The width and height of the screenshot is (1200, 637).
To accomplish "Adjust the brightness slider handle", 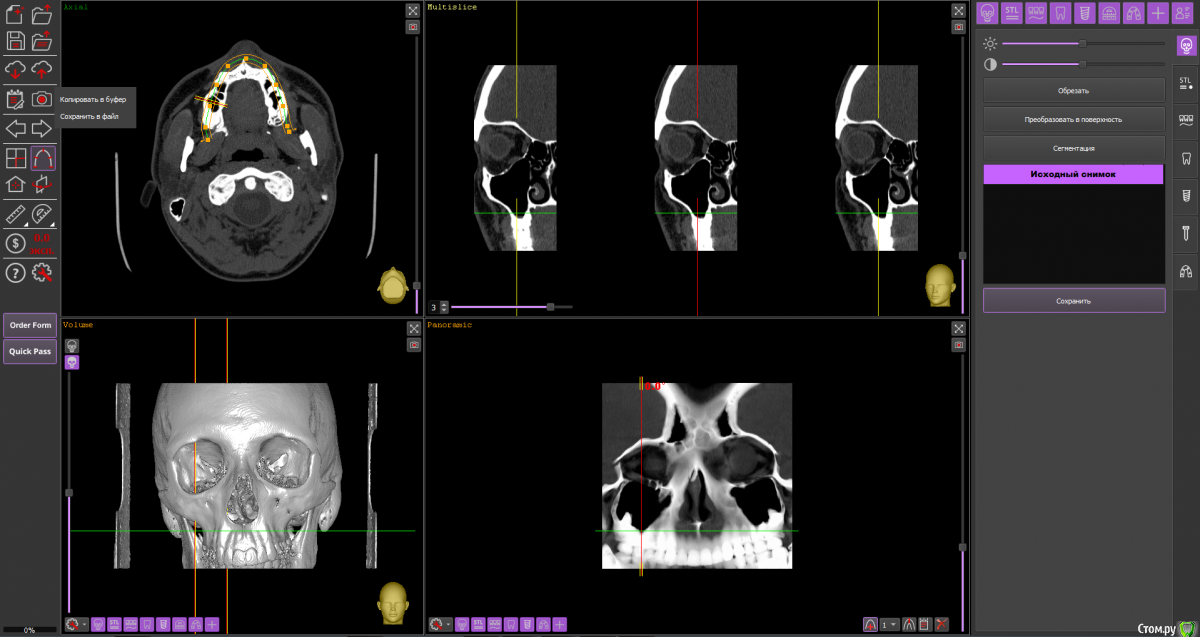I will [x=1082, y=44].
